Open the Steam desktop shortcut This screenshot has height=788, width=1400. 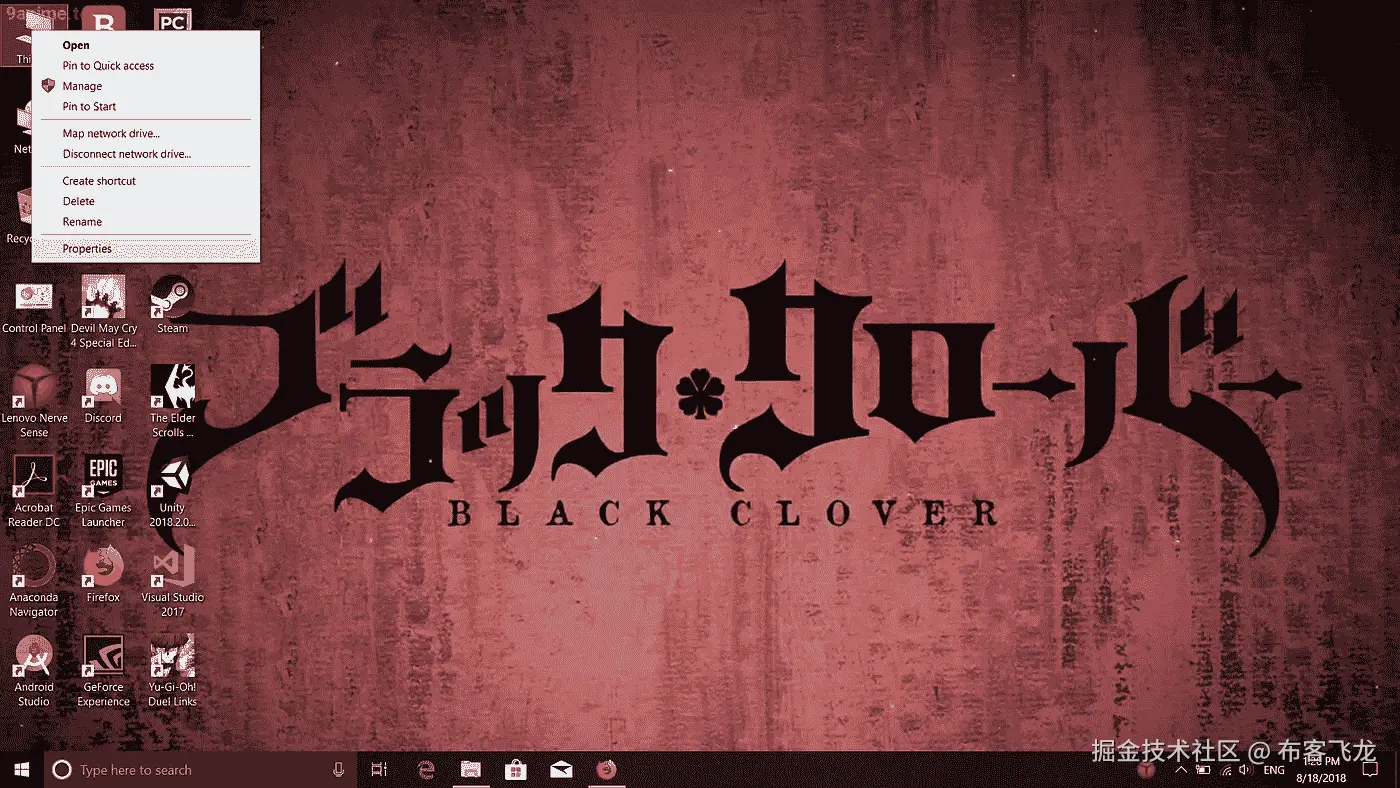172,304
